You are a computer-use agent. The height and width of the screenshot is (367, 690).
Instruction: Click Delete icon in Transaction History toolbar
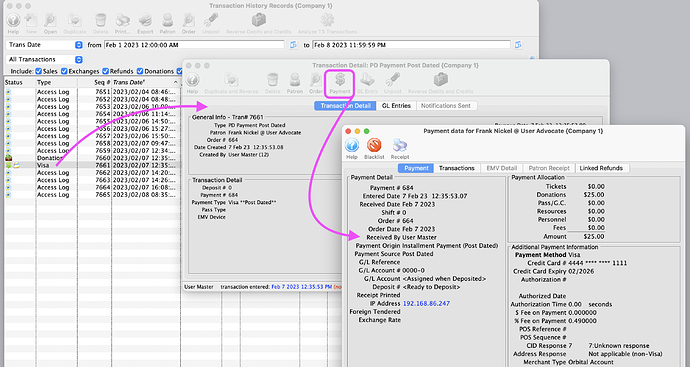[x=100, y=20]
